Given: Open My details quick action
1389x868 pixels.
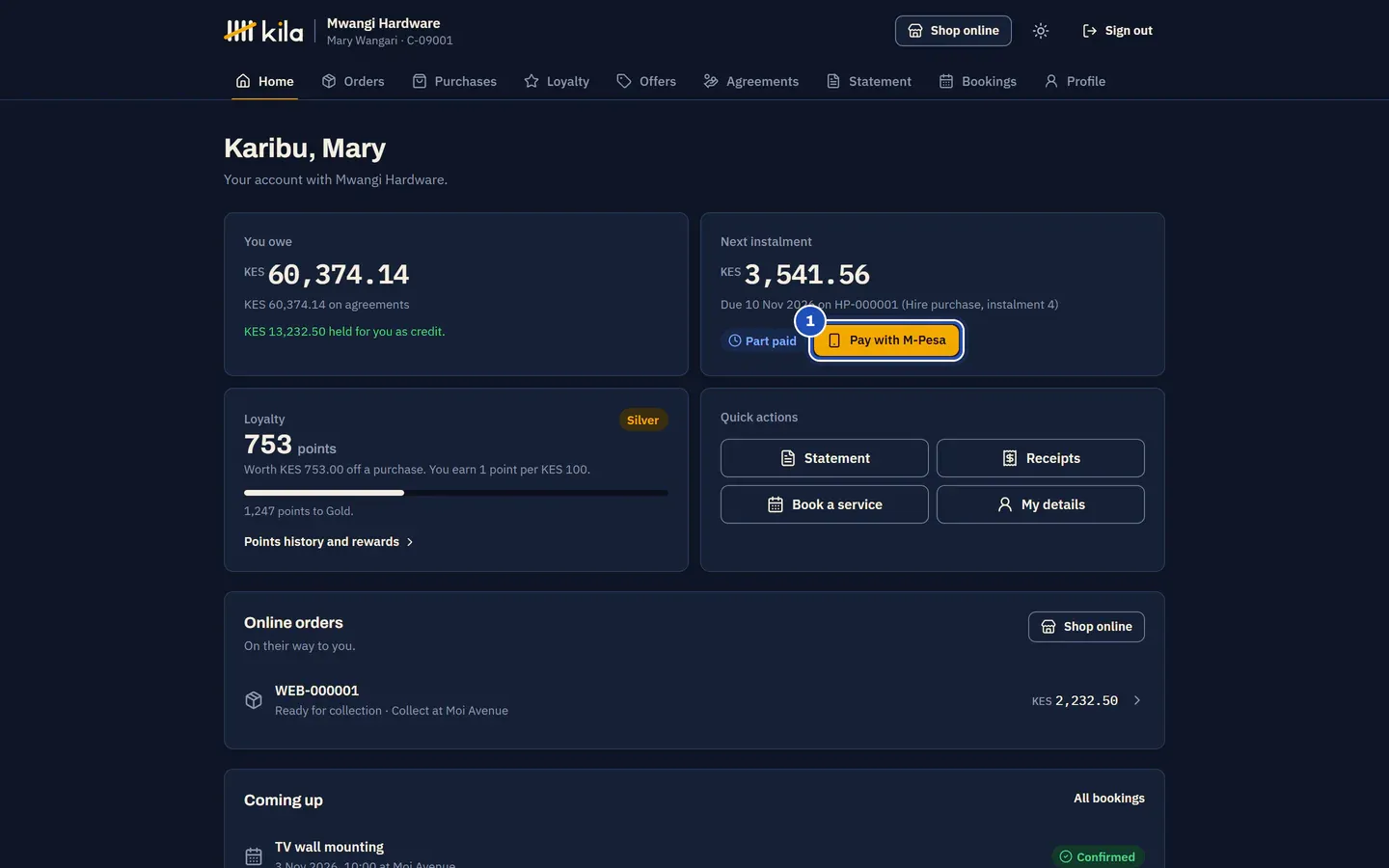Looking at the screenshot, I should coord(1041,504).
